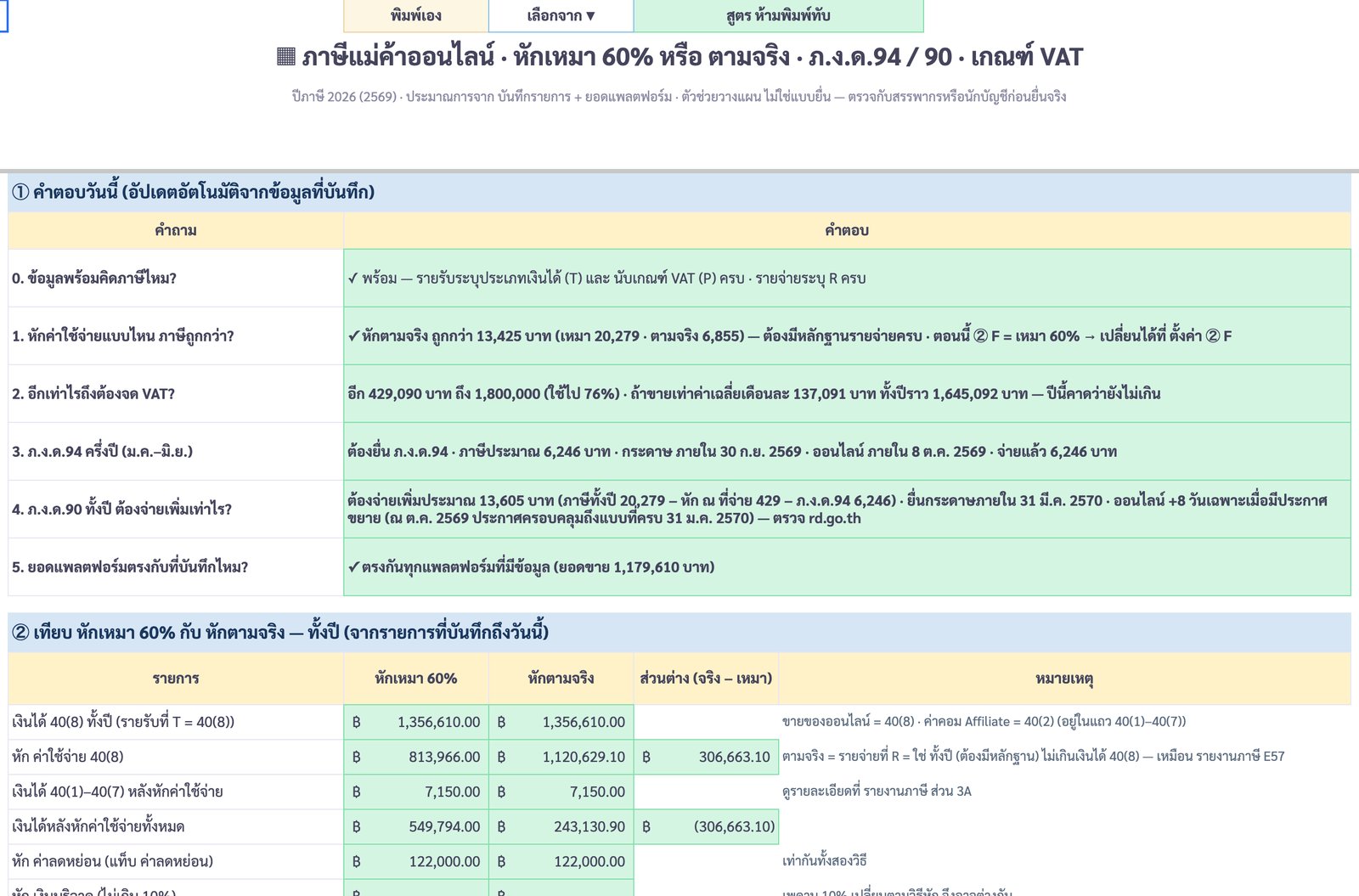The image size is (1359, 896).
Task: Click the 'สูตร ห้ามพิมพ์ทับ' legend cell
Action: point(779,15)
